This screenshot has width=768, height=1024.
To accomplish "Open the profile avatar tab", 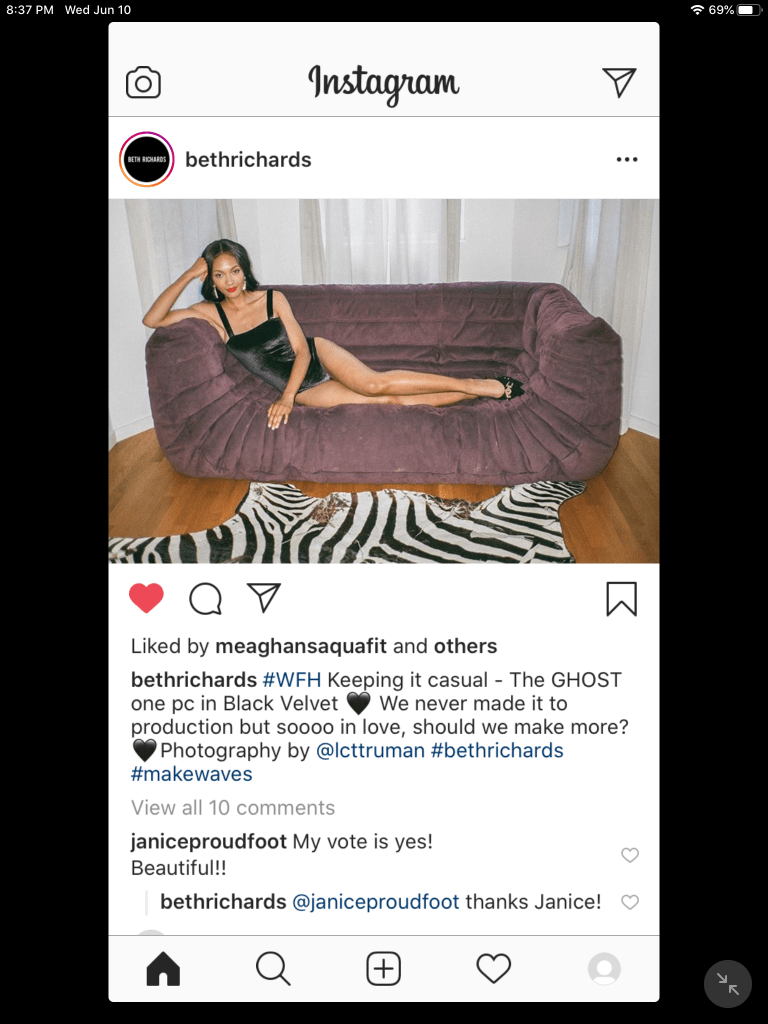I will [604, 968].
